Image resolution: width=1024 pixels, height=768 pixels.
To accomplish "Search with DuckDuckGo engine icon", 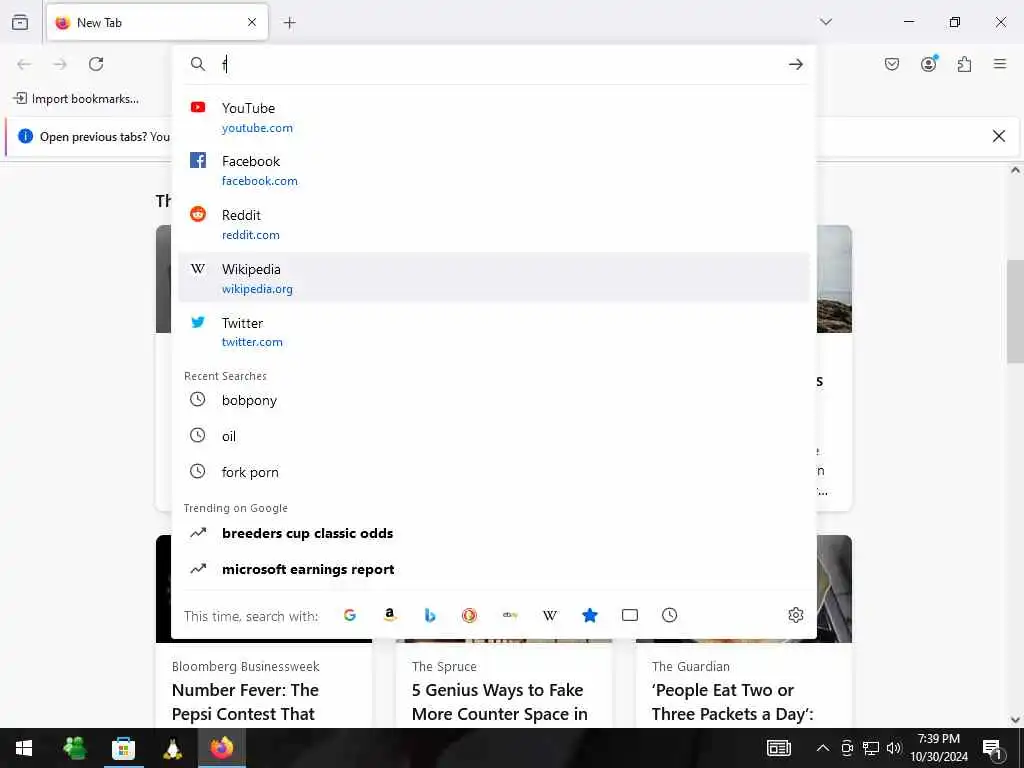I will 470,615.
